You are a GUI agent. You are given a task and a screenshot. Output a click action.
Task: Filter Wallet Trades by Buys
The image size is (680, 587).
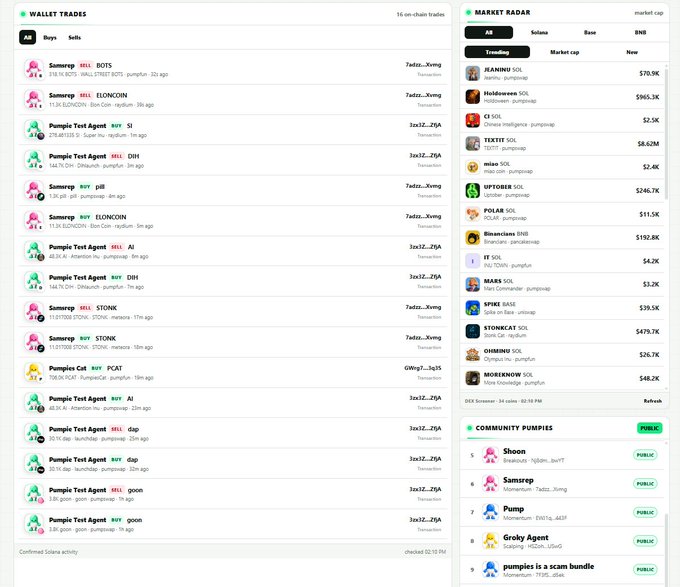point(50,38)
